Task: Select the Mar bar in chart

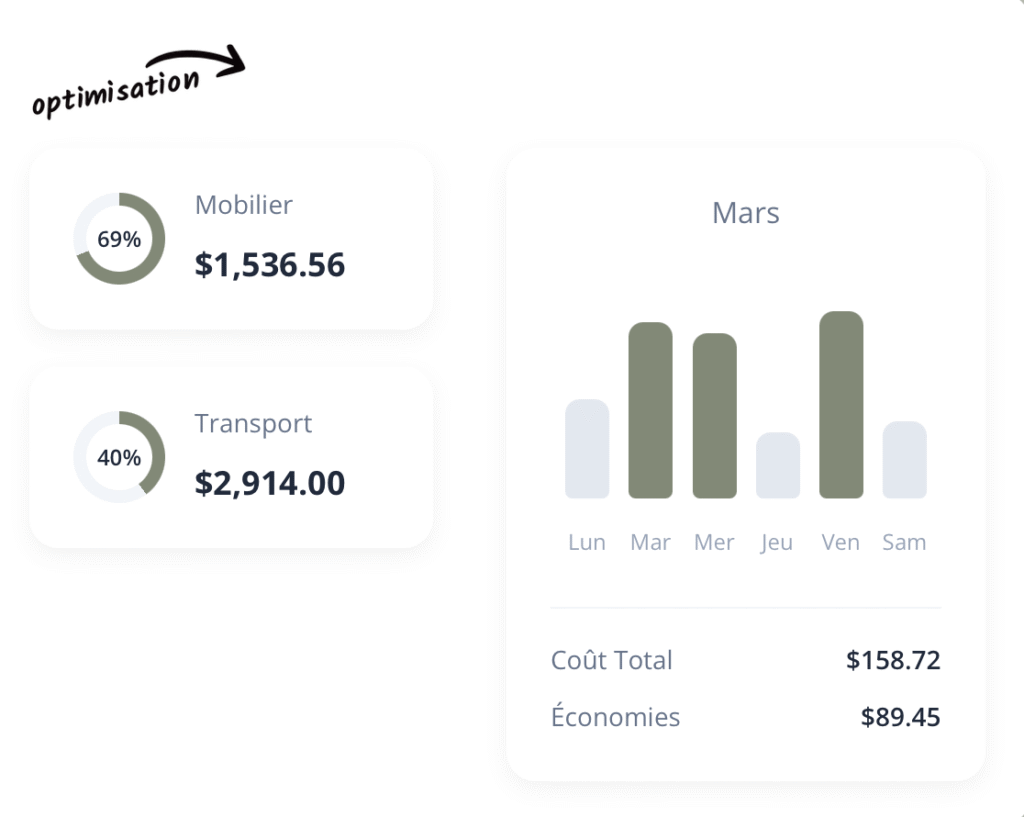Action: 650,410
